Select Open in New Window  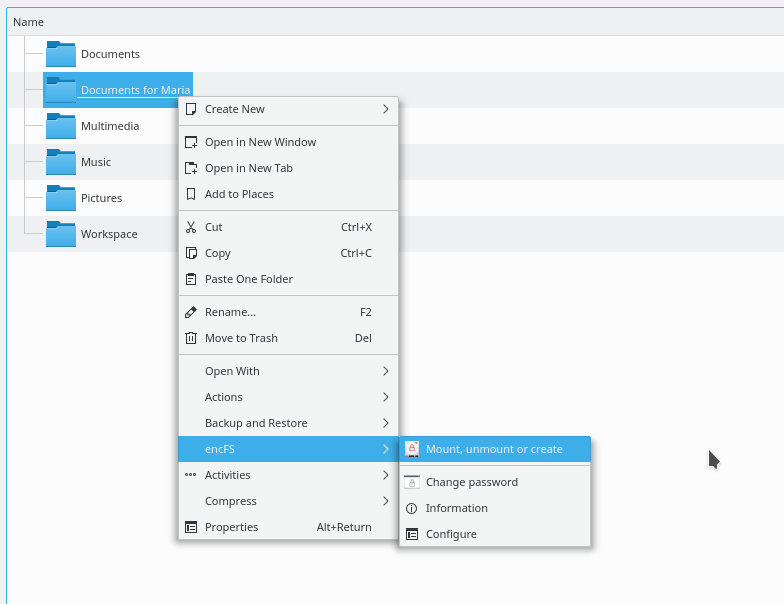(288, 142)
